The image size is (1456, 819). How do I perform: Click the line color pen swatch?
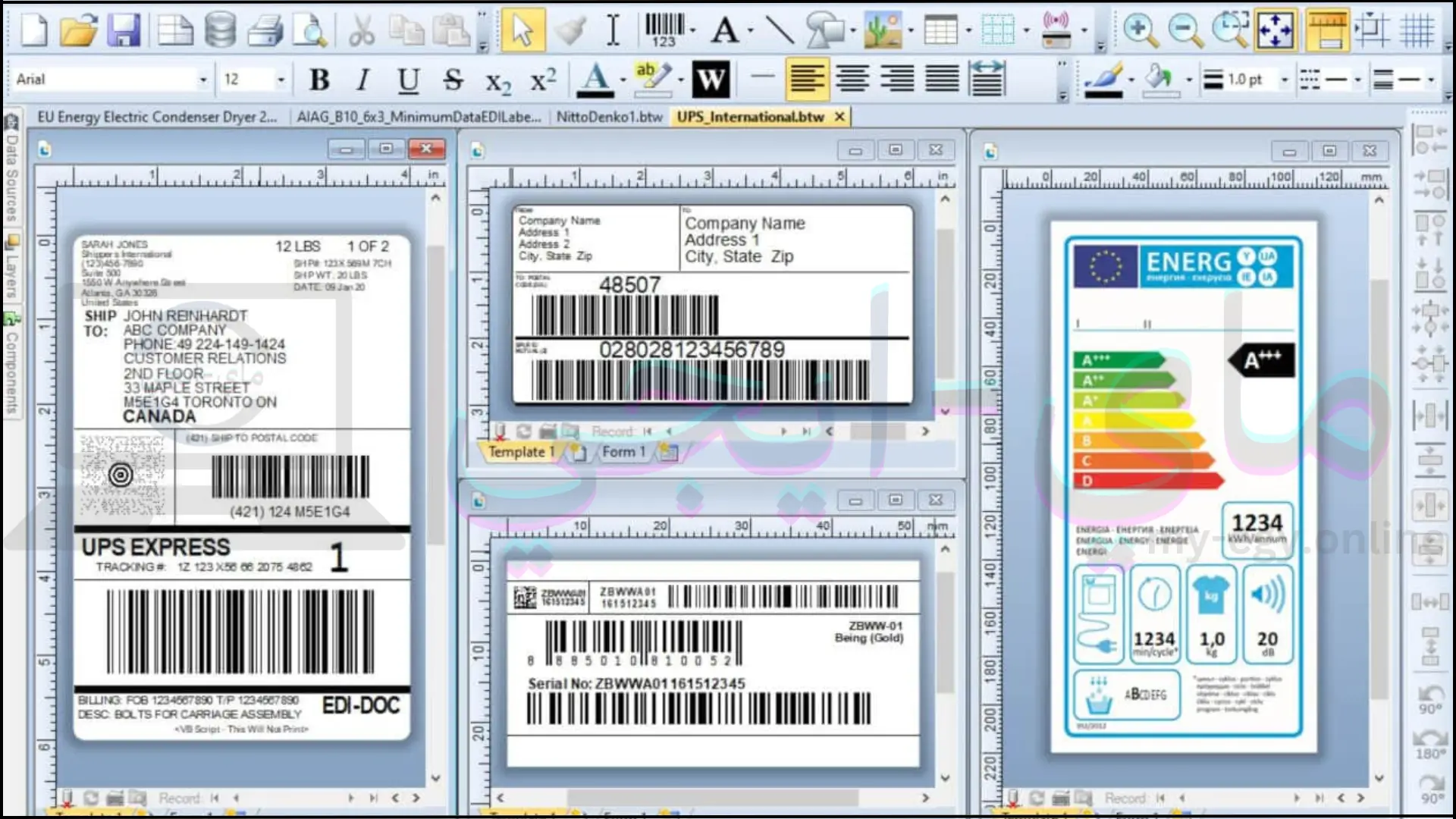[1103, 79]
